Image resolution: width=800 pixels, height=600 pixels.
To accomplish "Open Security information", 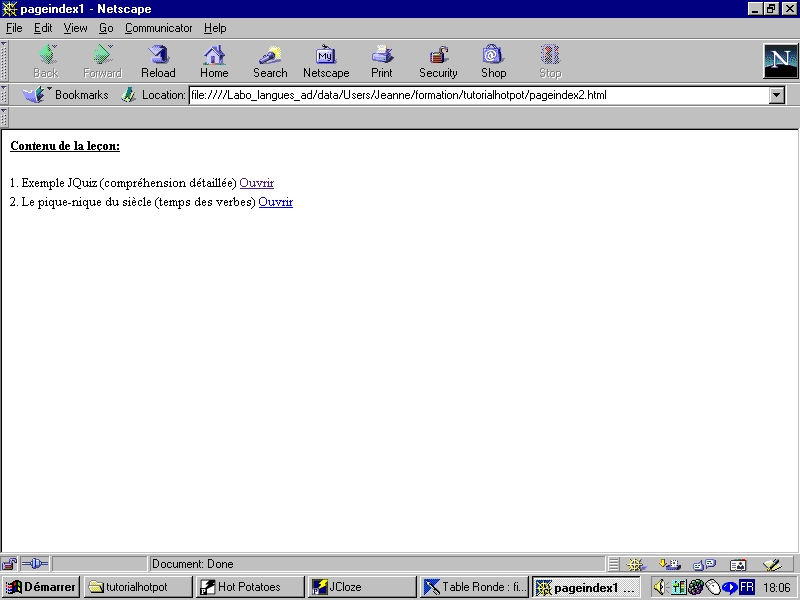I will [438, 61].
